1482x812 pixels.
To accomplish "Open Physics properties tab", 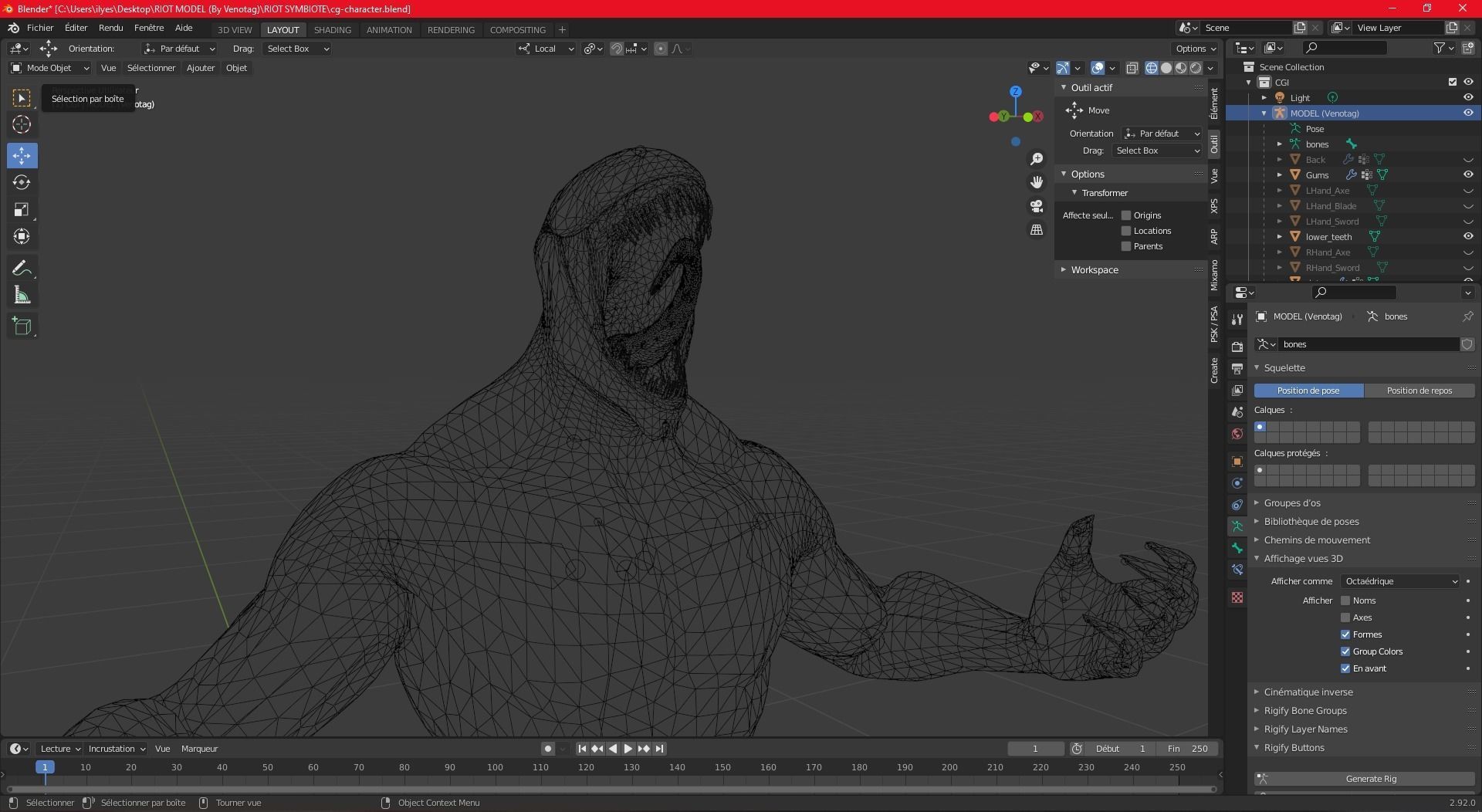I will click(x=1237, y=483).
